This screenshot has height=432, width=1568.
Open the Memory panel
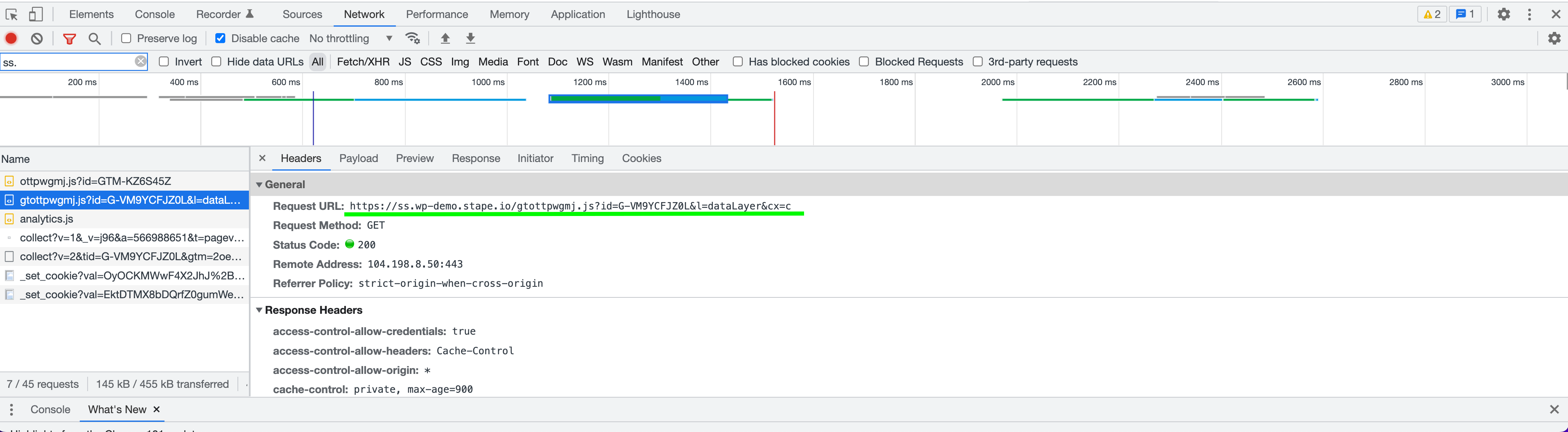pos(509,14)
